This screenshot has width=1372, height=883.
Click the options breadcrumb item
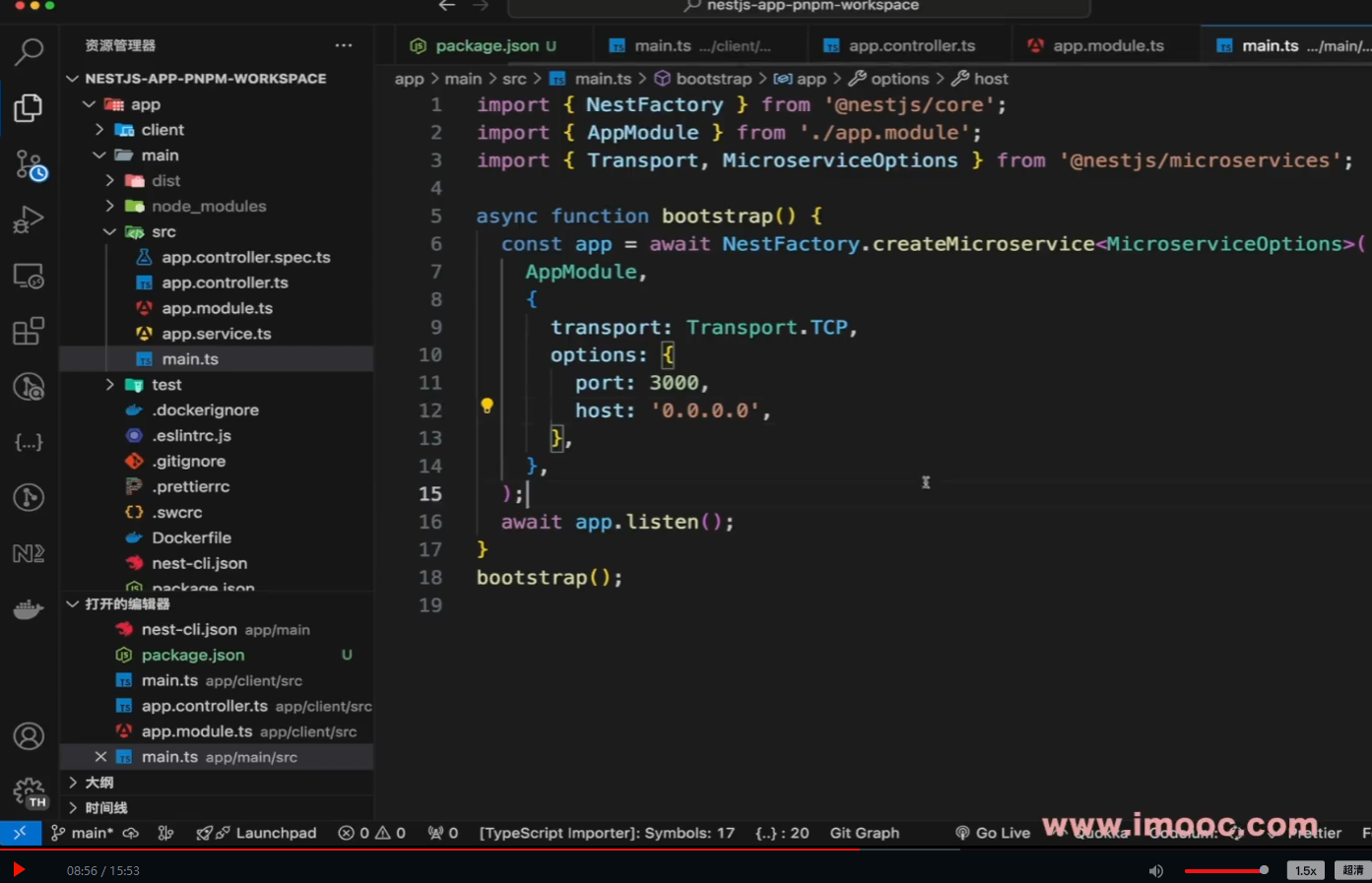[x=899, y=79]
